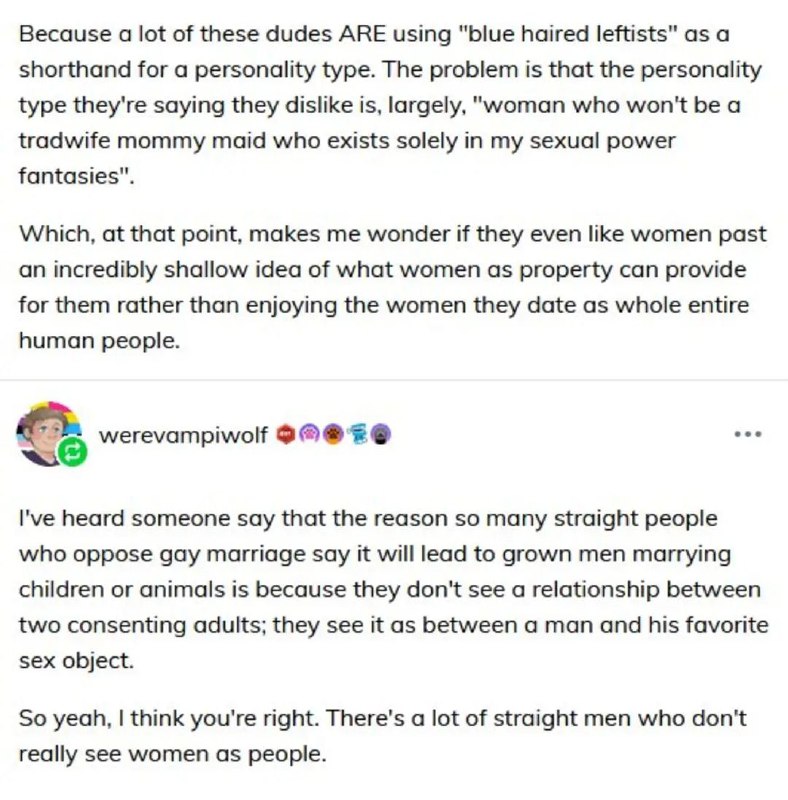Click the purple cat-face badge

[310, 434]
